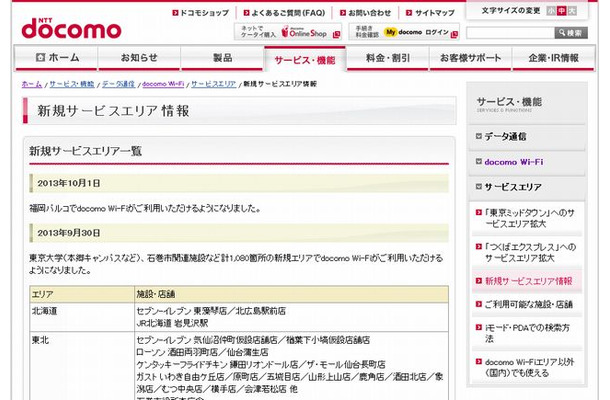This screenshot has width=610, height=400.
Task: Open the 企業・IR情報 navigation tab
Action: click(x=554, y=58)
